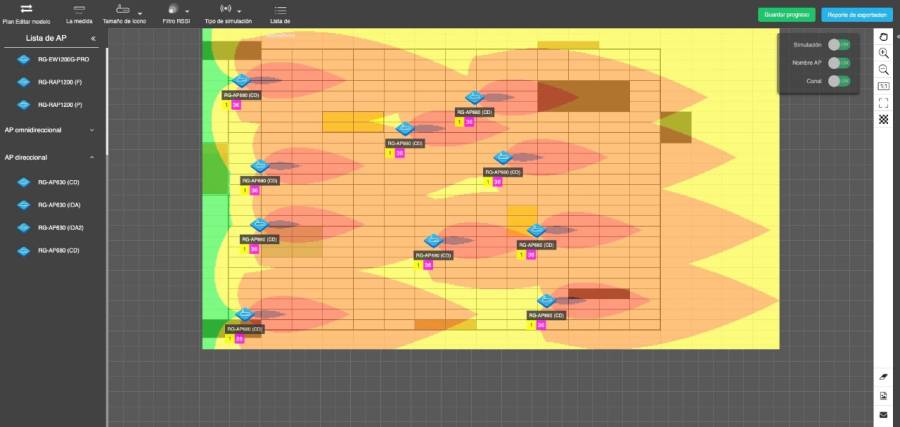Turn off the Canal toggle
900x427 pixels.
tap(840, 80)
